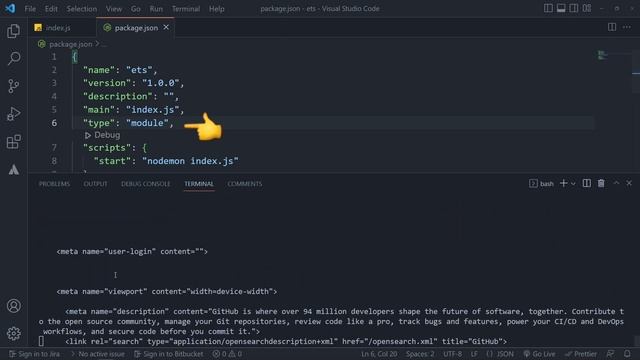Click line number 6 in the gutter
640x360 pixels.
(54, 123)
